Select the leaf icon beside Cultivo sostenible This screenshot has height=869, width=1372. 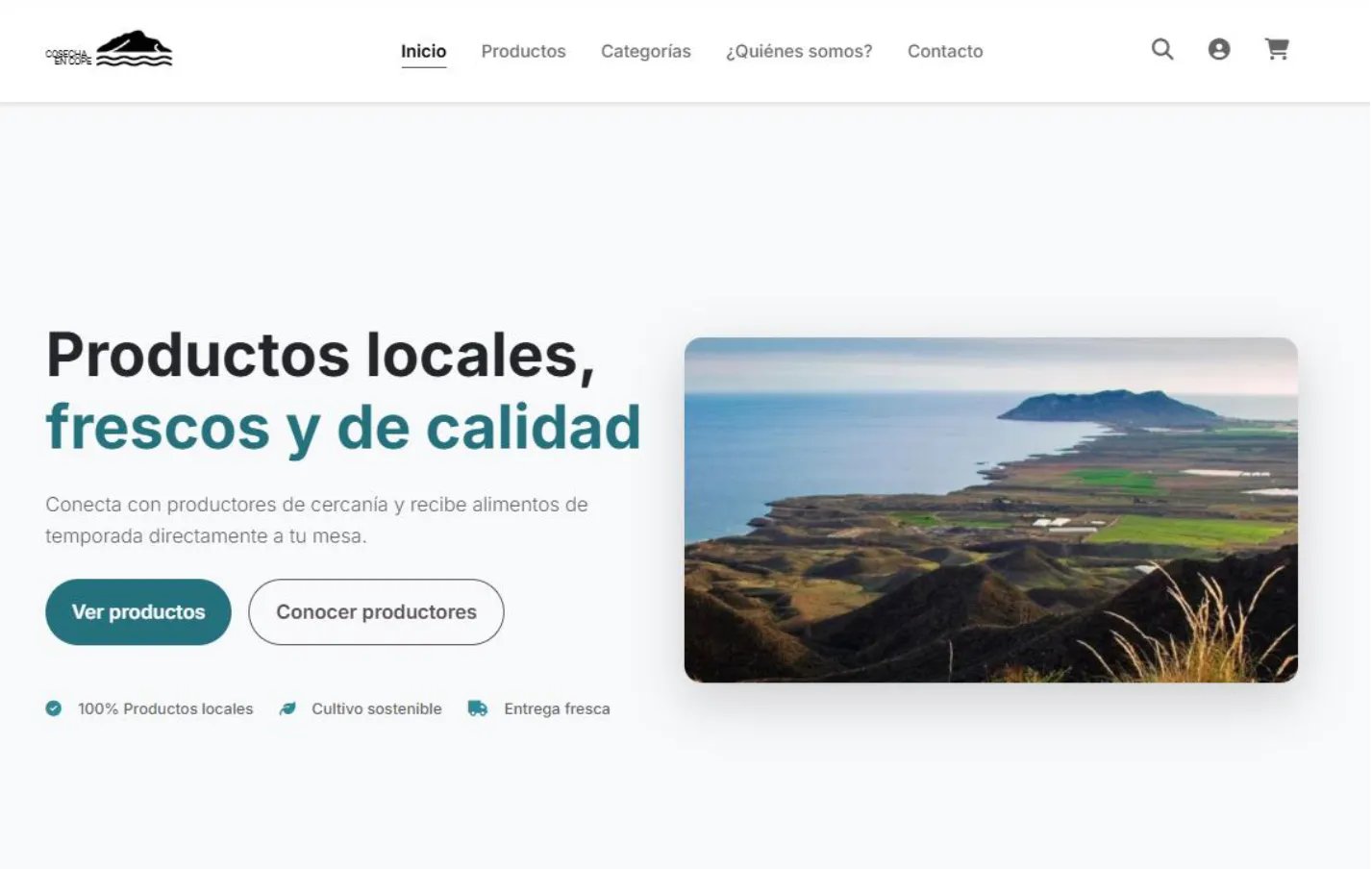pos(287,708)
